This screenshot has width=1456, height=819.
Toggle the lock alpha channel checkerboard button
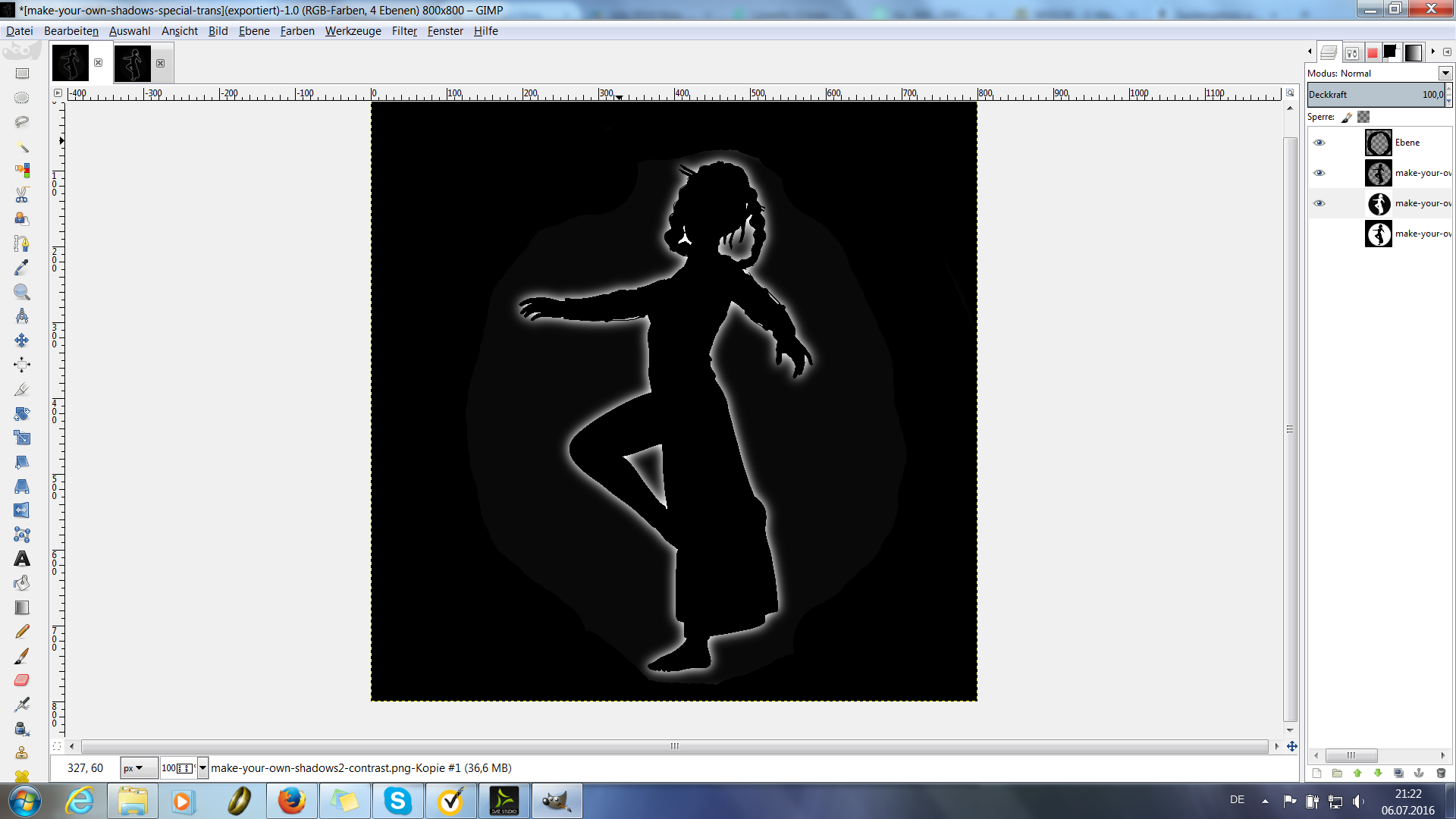[1363, 117]
